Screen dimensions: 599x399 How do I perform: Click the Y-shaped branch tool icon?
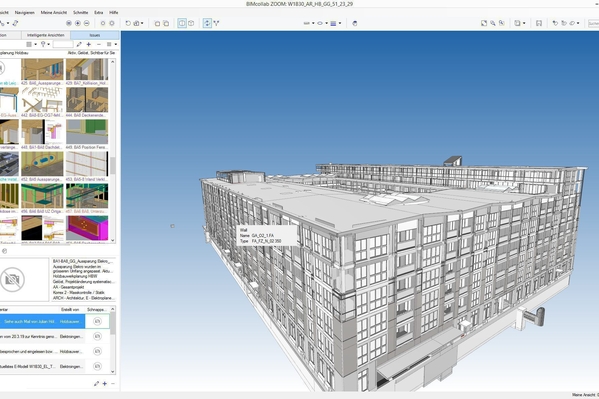[x=217, y=23]
